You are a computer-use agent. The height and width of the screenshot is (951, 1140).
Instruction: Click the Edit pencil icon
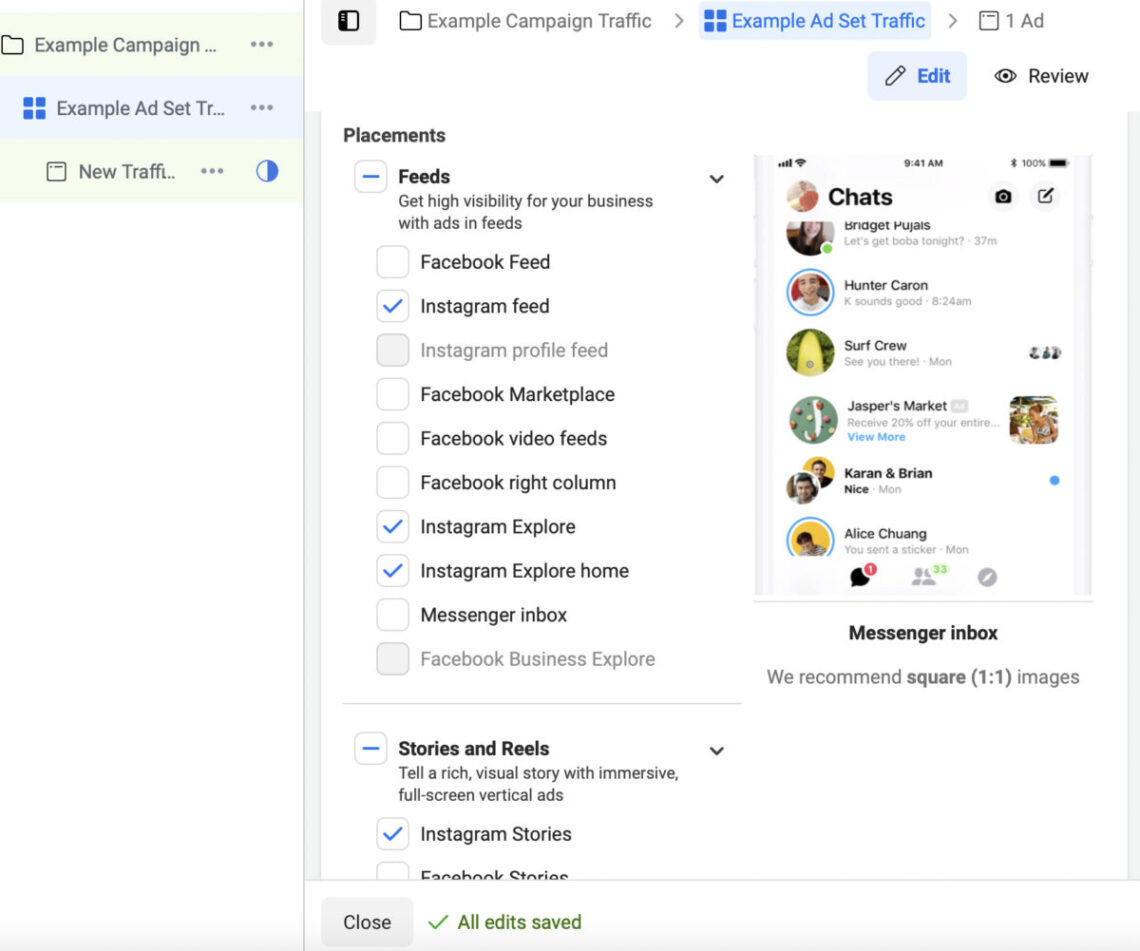896,75
